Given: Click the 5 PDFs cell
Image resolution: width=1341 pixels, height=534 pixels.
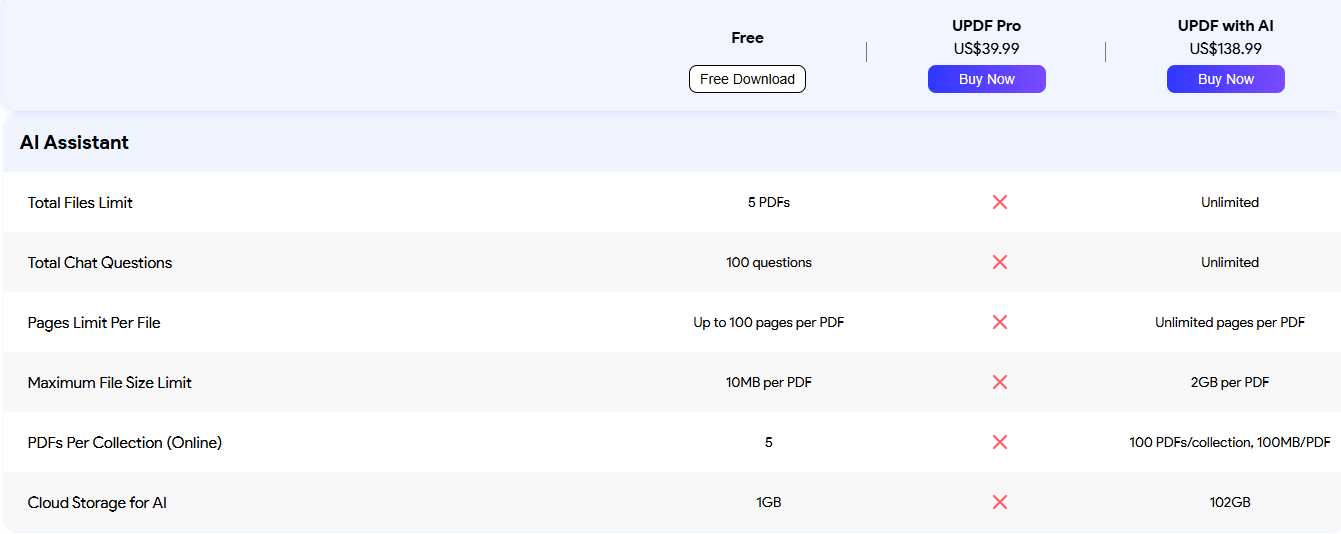Looking at the screenshot, I should (x=769, y=202).
